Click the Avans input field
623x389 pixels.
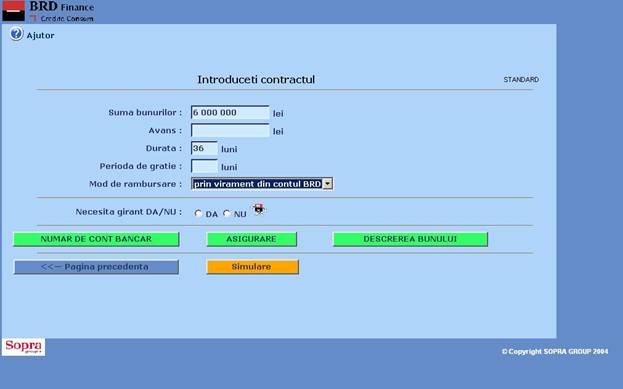[230, 131]
